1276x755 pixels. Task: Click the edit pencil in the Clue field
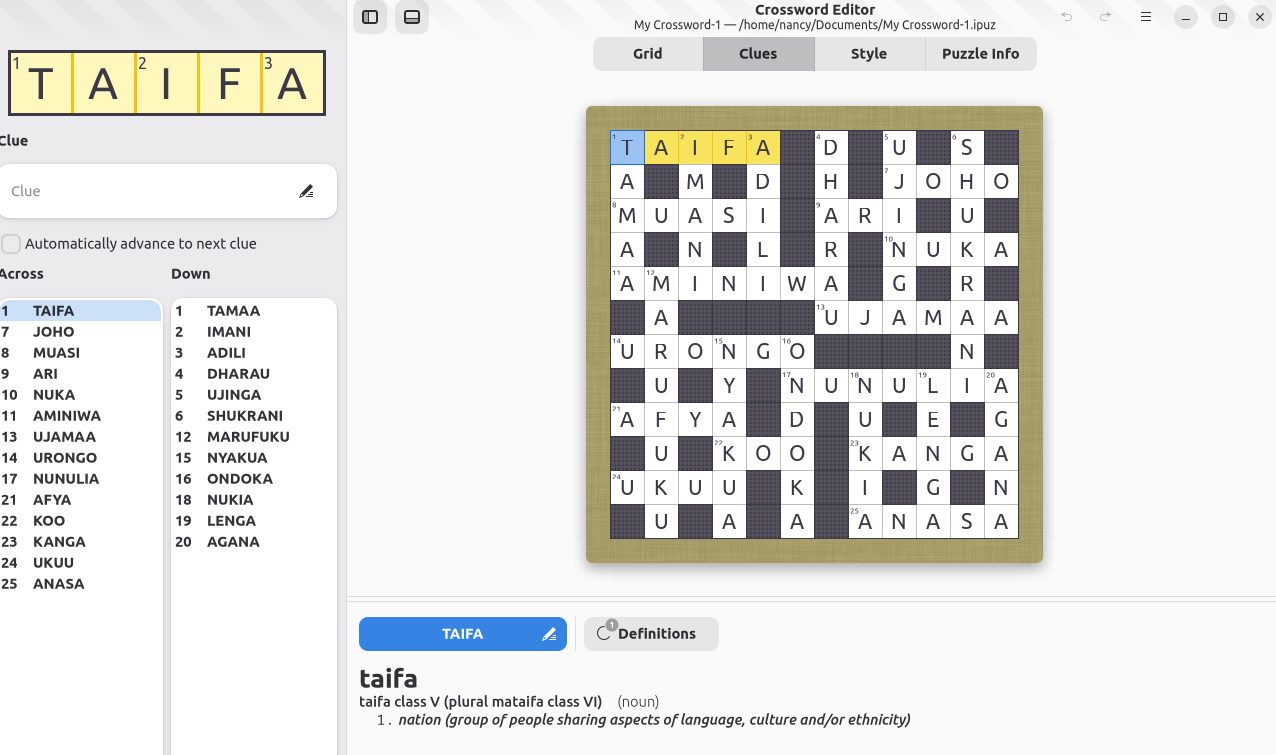coord(306,191)
